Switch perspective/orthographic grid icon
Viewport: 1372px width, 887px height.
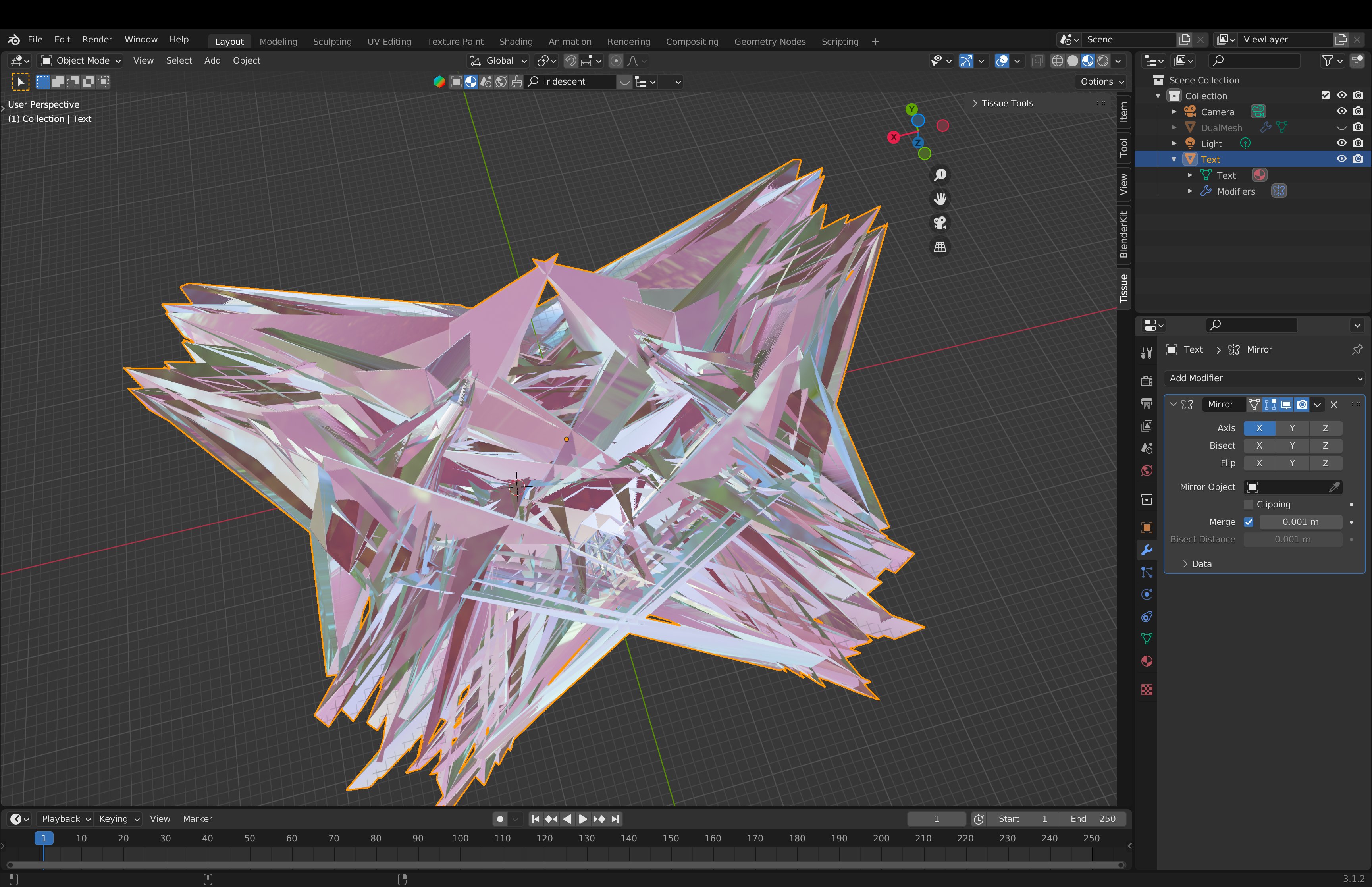tap(940, 247)
